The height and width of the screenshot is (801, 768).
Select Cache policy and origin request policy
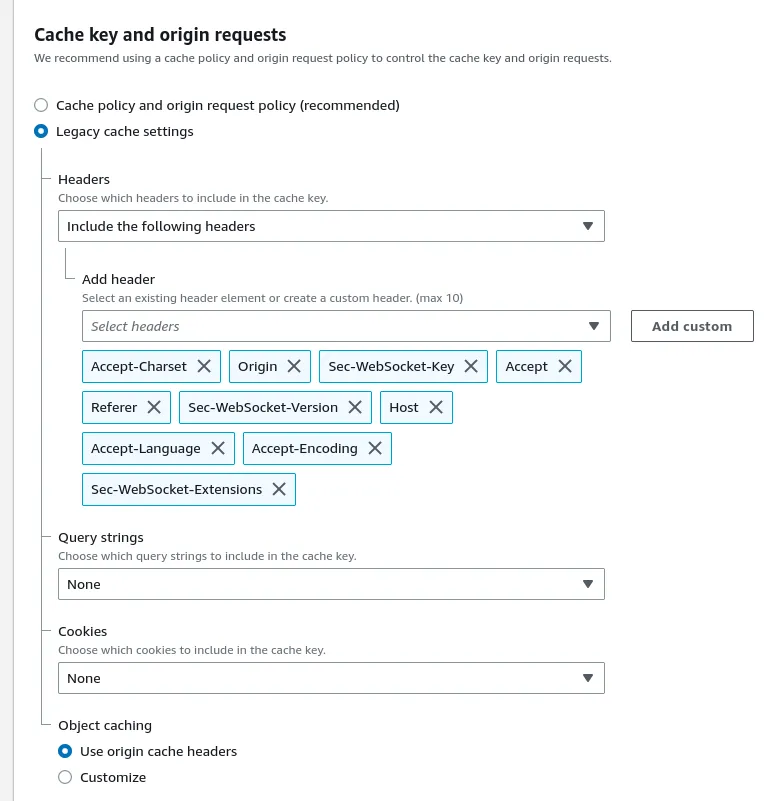[41, 105]
